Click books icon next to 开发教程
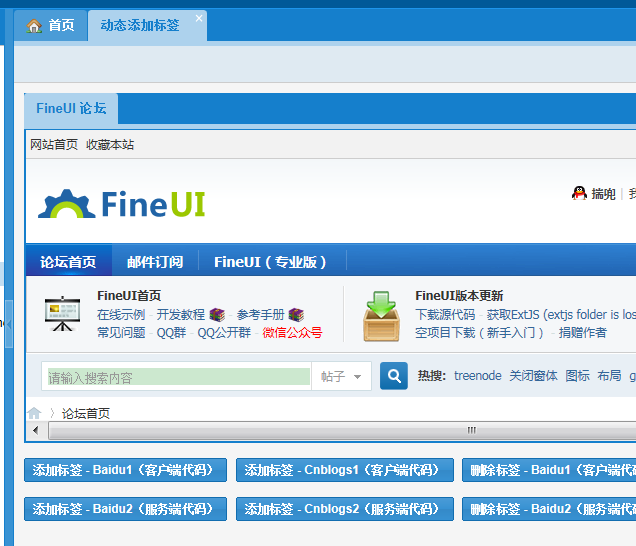Screen dimensions: 636x546 (217, 314)
